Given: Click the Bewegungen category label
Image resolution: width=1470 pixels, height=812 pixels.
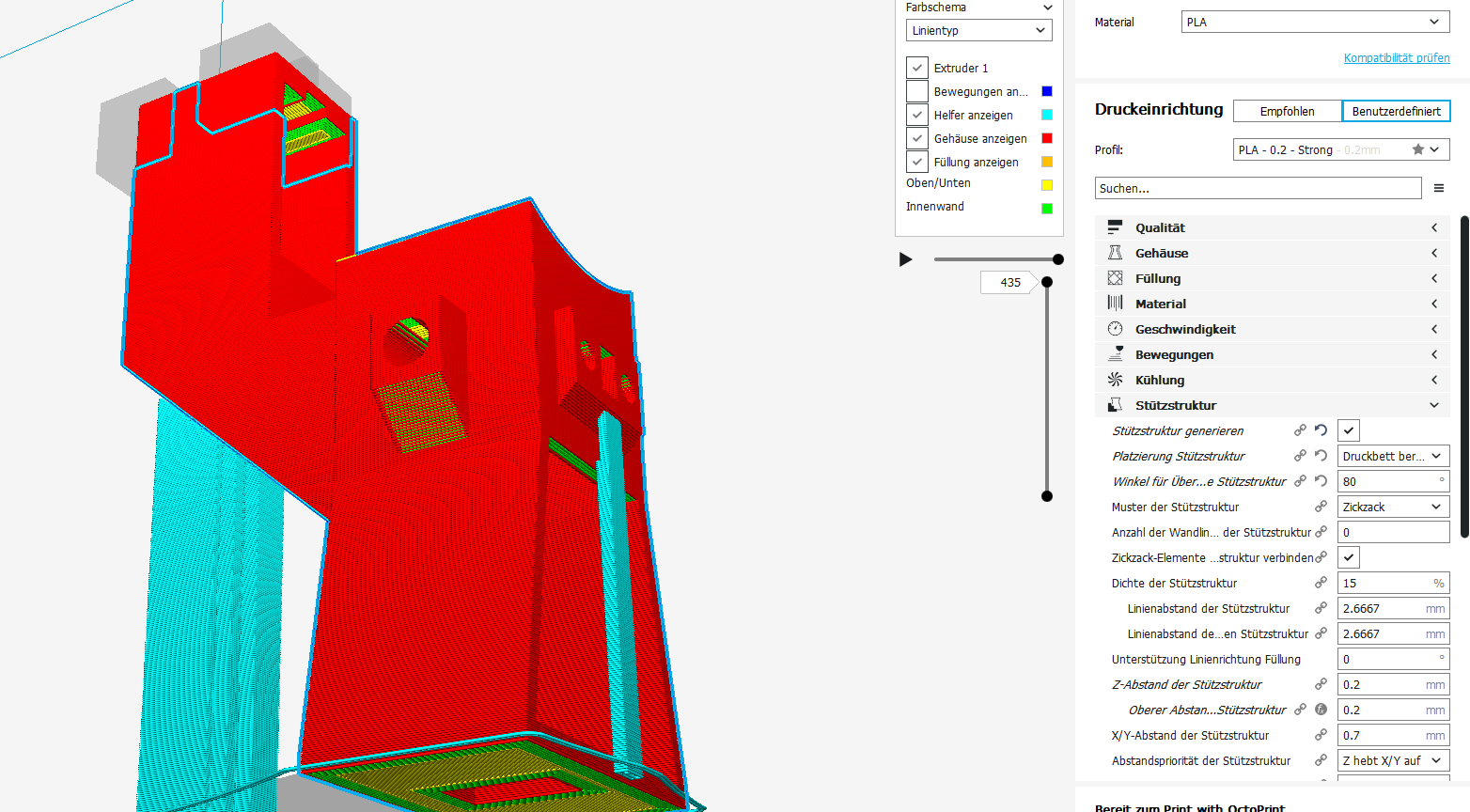Looking at the screenshot, I should (1174, 354).
